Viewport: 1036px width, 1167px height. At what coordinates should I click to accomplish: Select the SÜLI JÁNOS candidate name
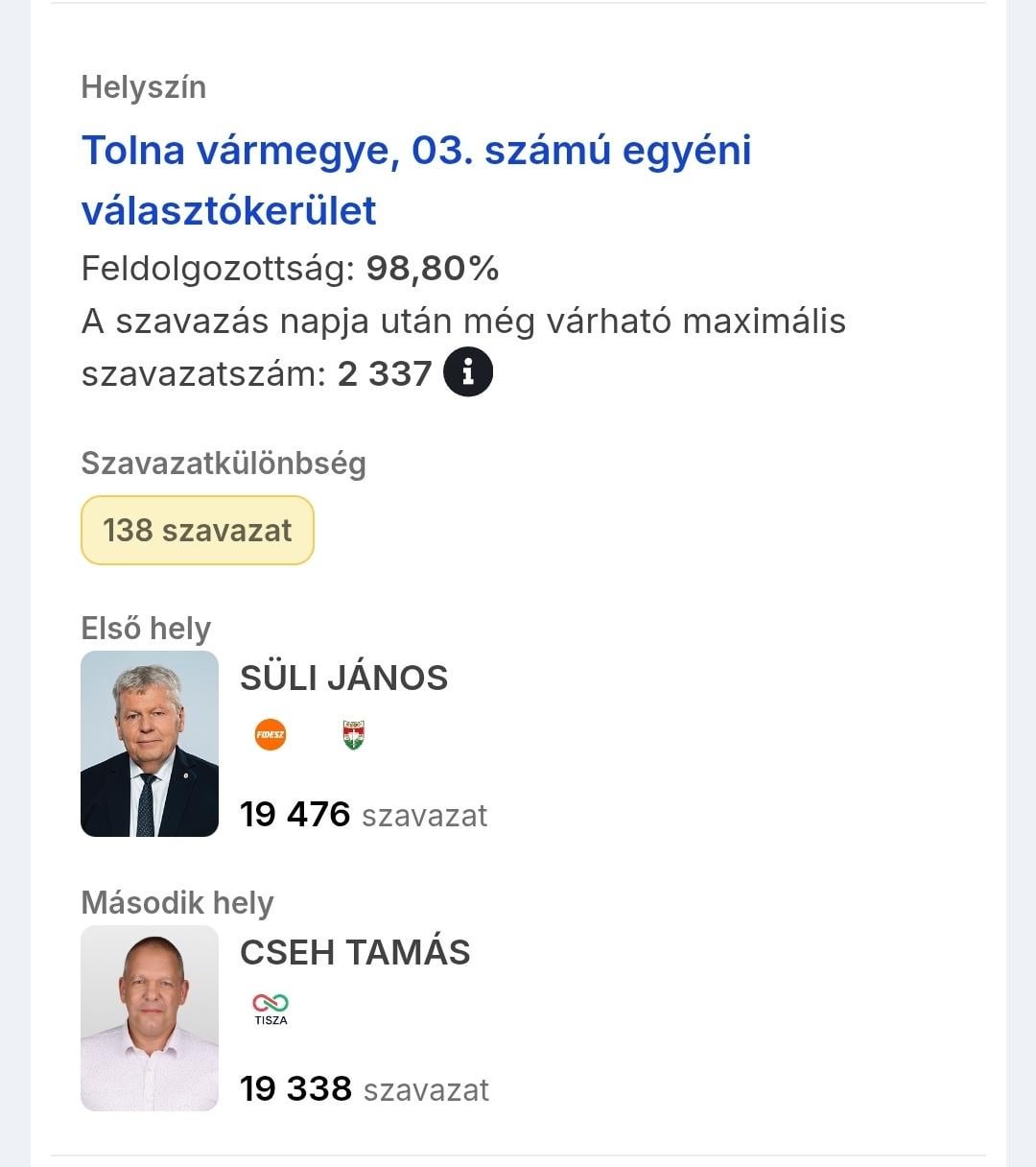(x=343, y=679)
